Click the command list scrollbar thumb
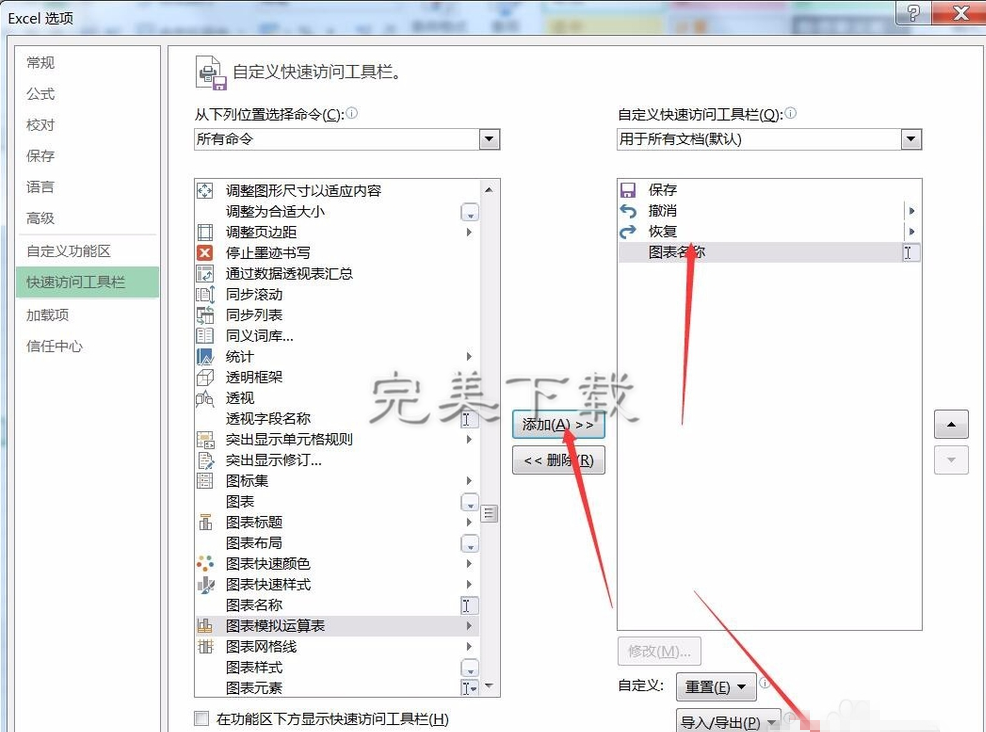This screenshot has height=732, width=986. (x=490, y=514)
